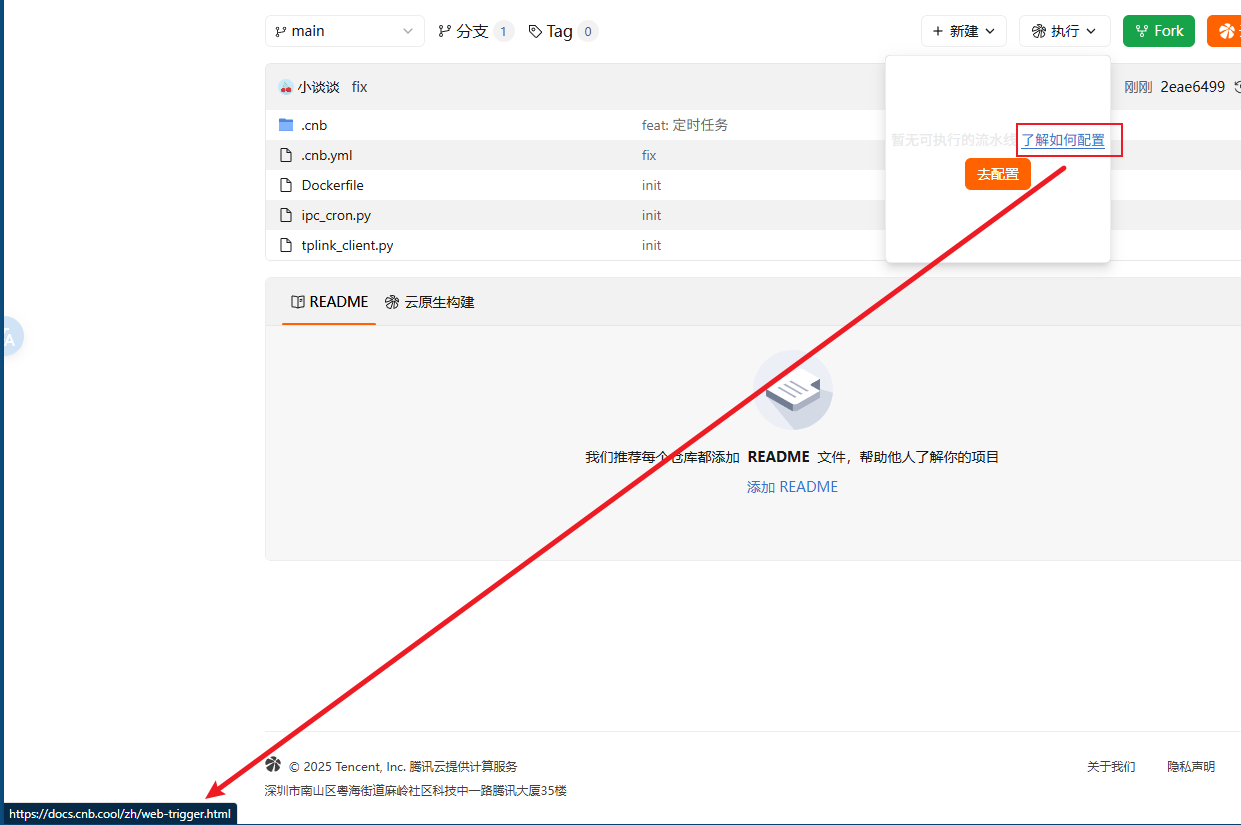Click the CNB logo icon in the footer
The image size is (1241, 825).
[272, 765]
